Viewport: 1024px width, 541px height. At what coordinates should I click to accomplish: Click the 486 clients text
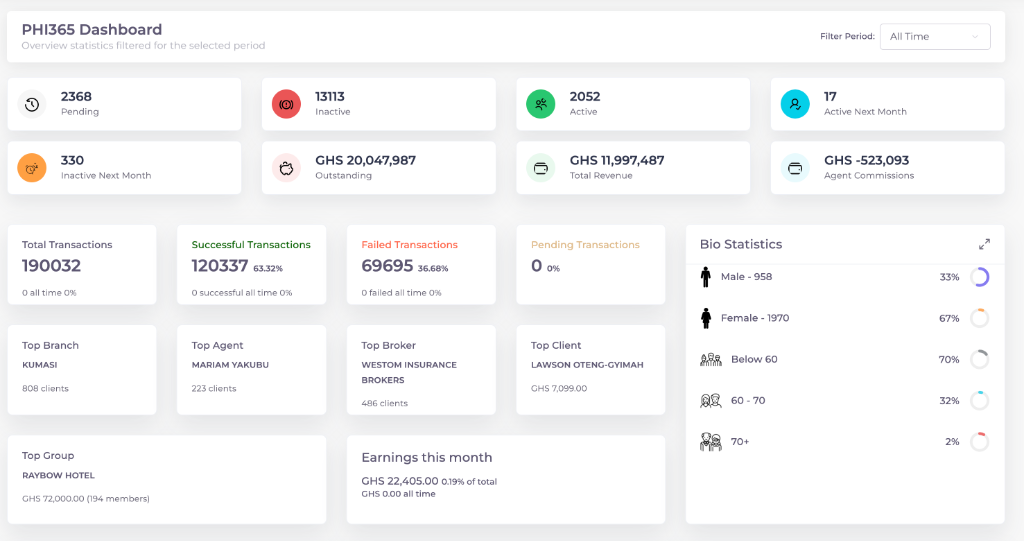pyautogui.click(x=385, y=403)
